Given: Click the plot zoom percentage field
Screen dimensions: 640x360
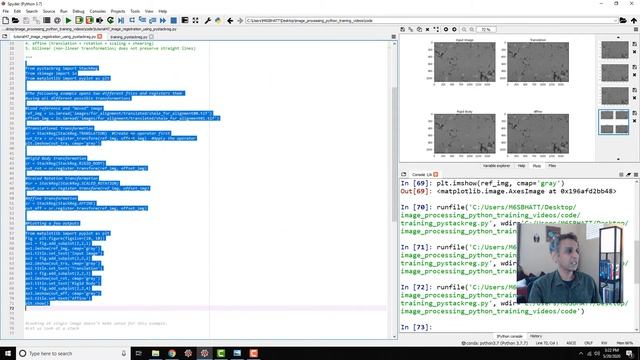Looking at the screenshot, I should [486, 29].
